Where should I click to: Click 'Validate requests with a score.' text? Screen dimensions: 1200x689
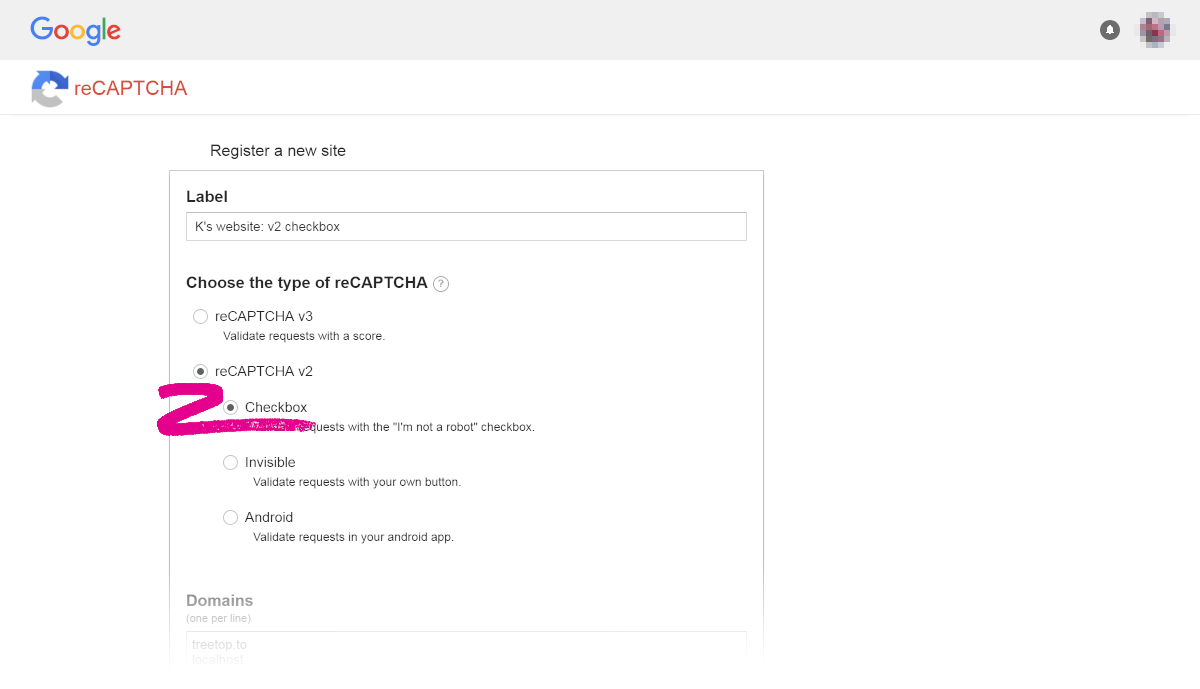(x=304, y=336)
